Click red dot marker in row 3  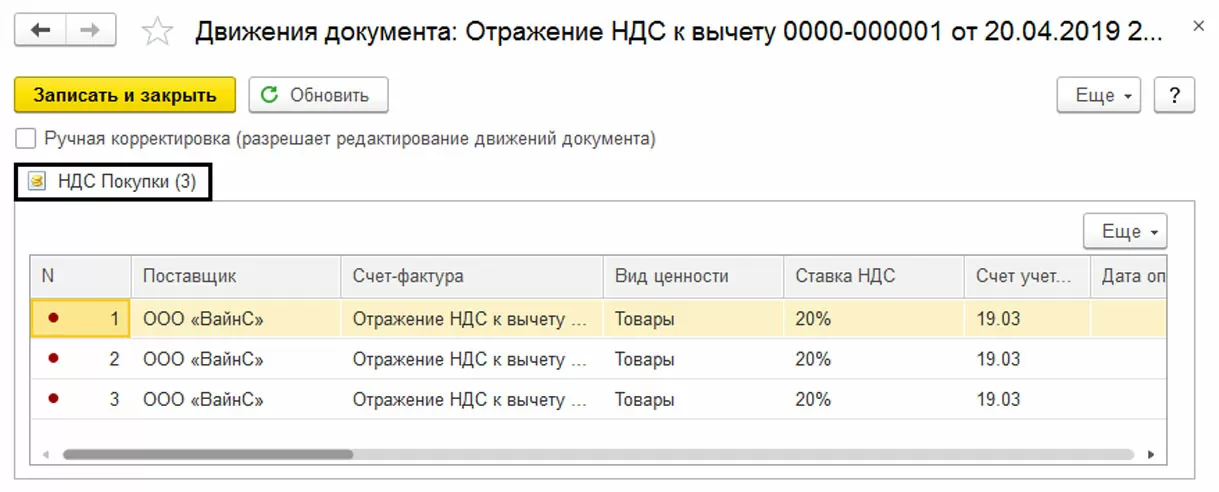53,399
